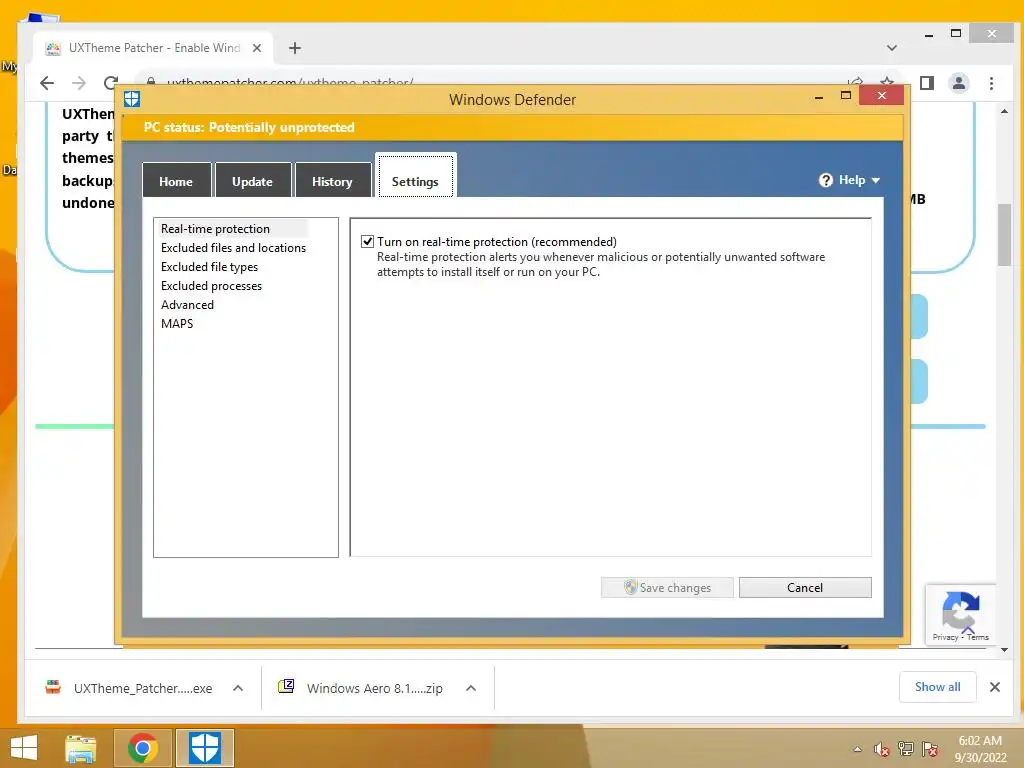1024x768 pixels.
Task: Click Windows Aero zip file icon in downloads
Action: pyautogui.click(x=286, y=686)
